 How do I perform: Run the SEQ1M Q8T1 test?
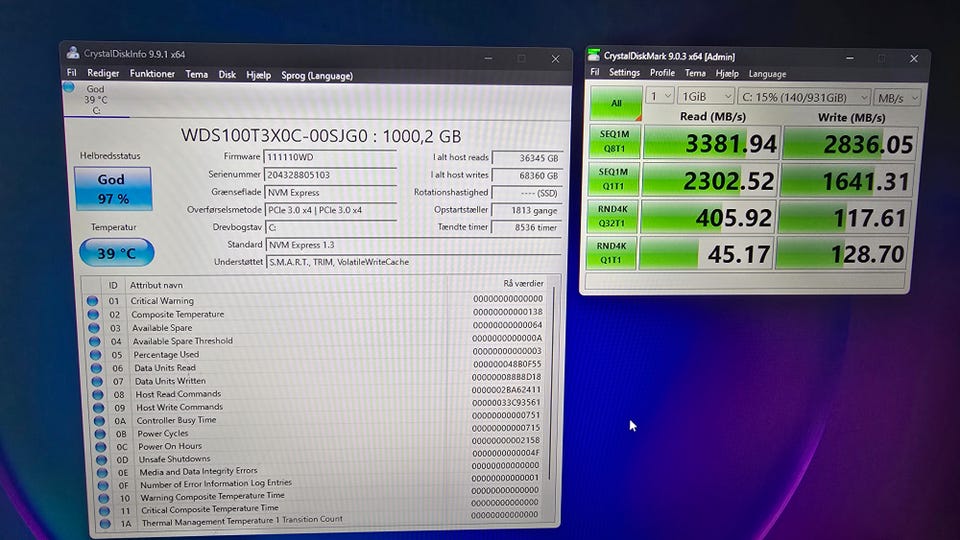(613, 141)
